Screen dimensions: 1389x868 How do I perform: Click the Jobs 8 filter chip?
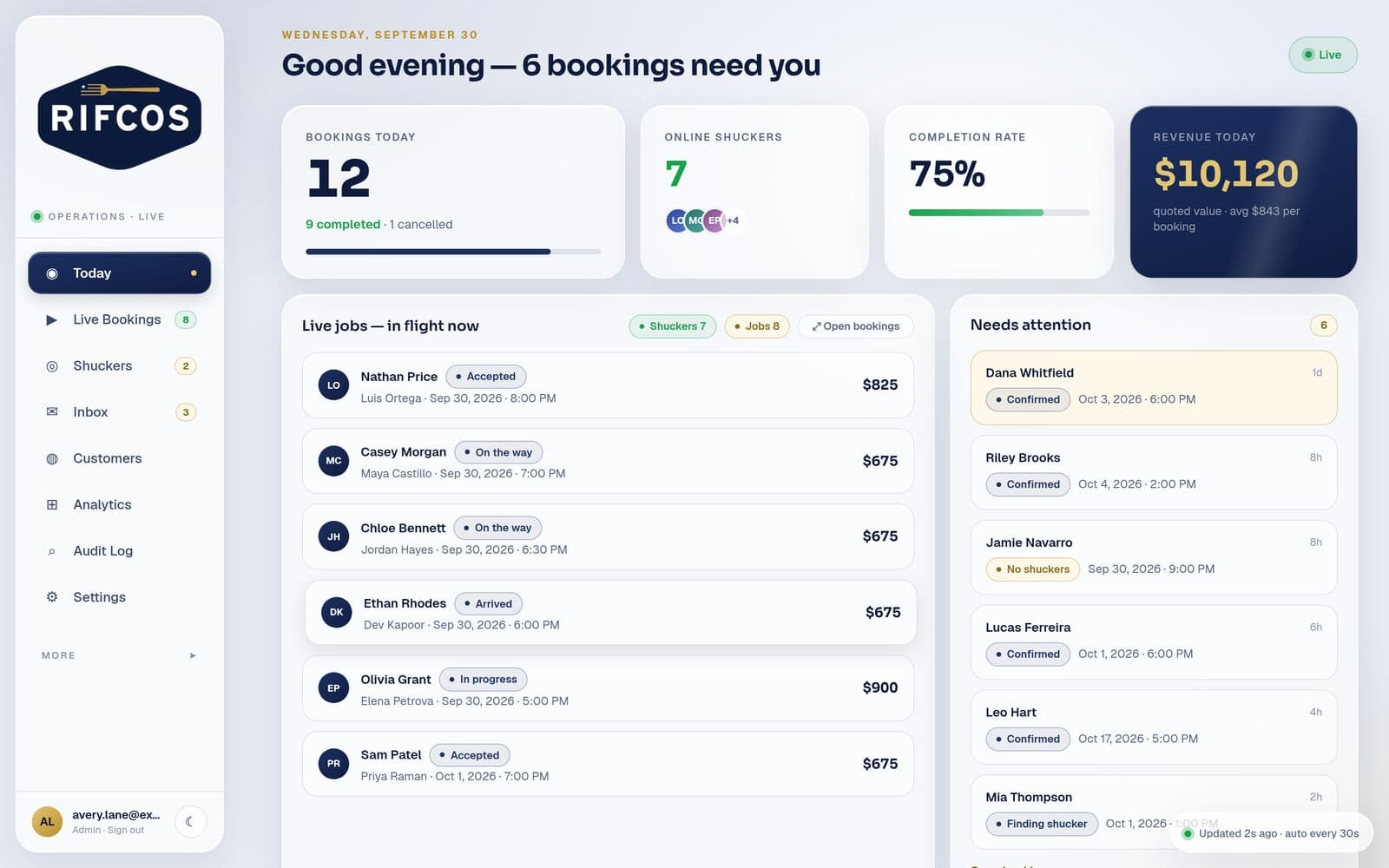point(757,326)
